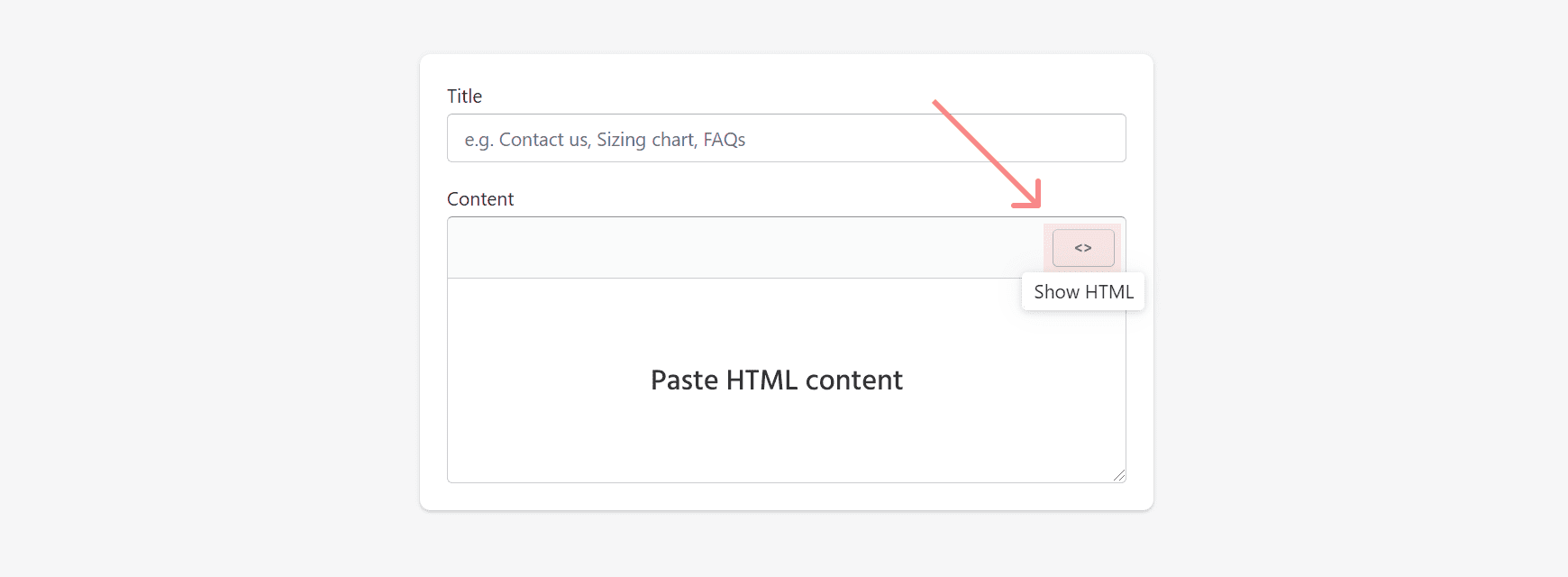Click the gray page background outside the card
Screen dimensions: 1568x577
point(180,288)
